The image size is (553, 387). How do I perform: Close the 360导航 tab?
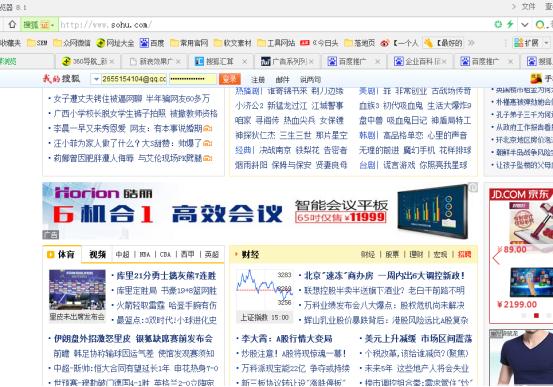[x=112, y=61]
